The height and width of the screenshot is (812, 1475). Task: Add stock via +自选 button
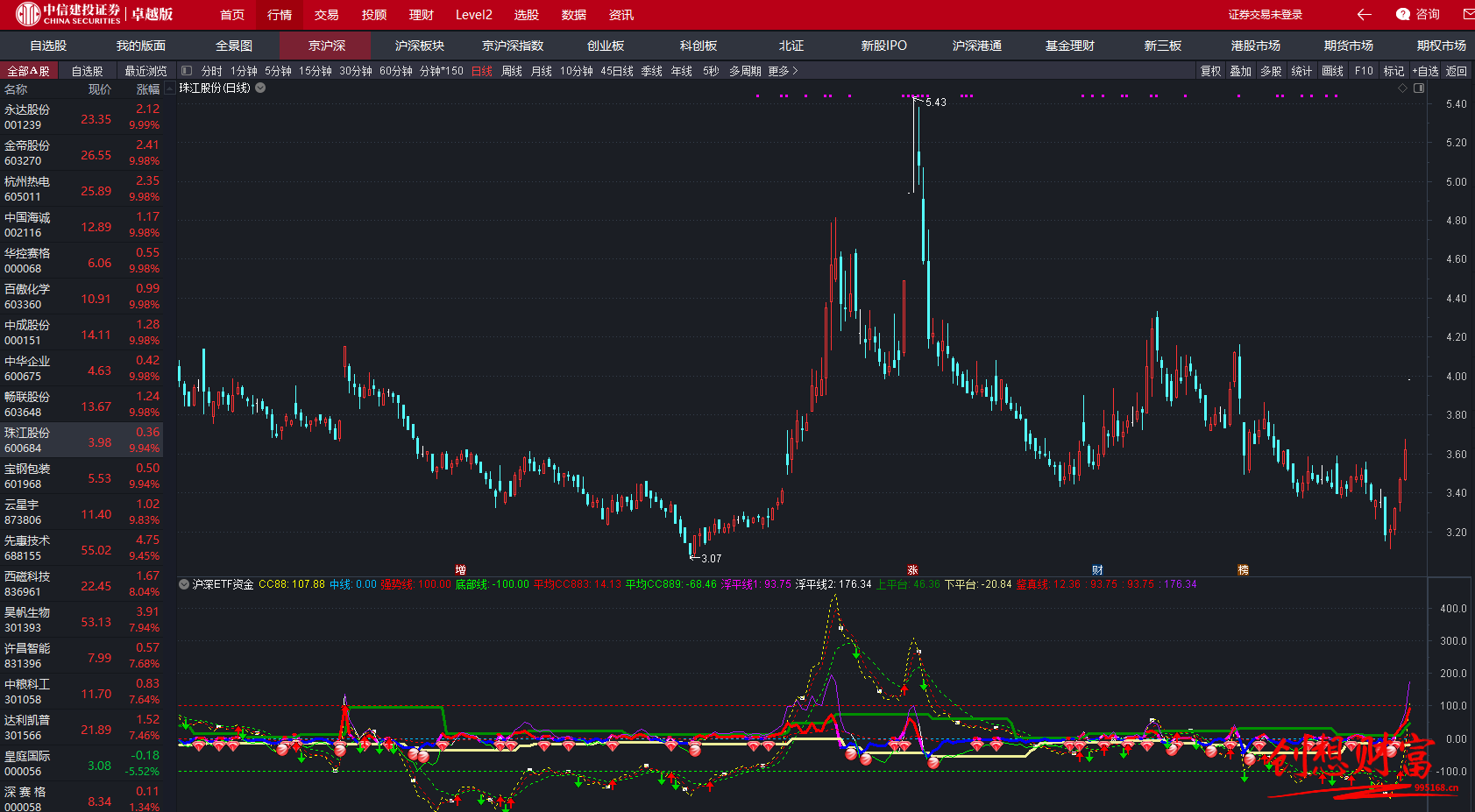pos(1425,71)
